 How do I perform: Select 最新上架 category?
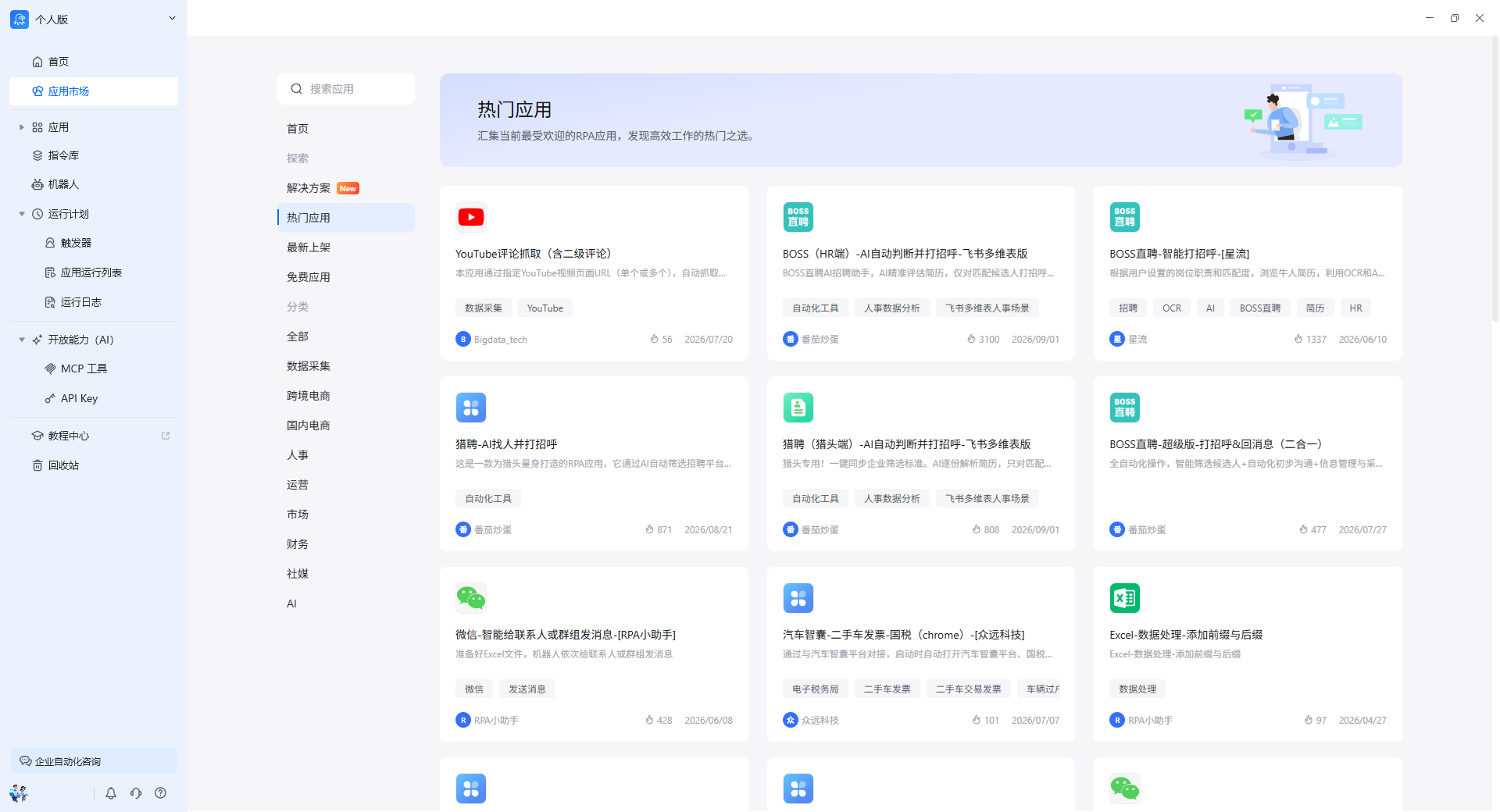(346, 248)
